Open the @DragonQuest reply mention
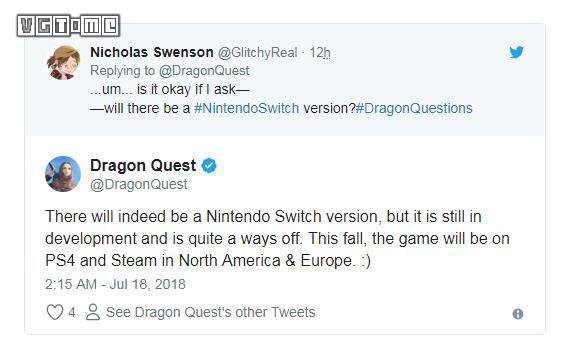Screen dimensions: 581x364 204,70
